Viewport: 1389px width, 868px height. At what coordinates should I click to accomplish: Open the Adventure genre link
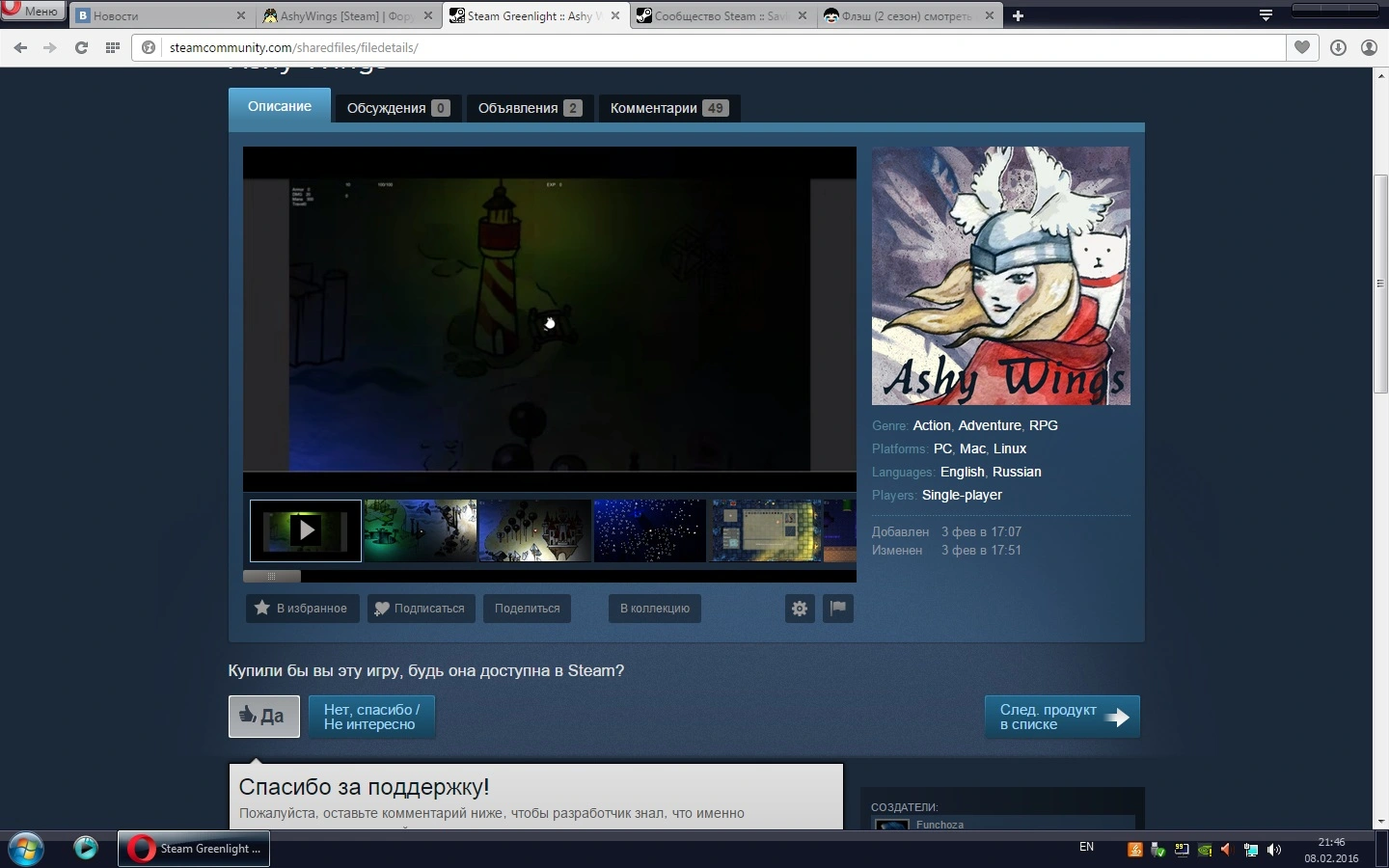(990, 425)
